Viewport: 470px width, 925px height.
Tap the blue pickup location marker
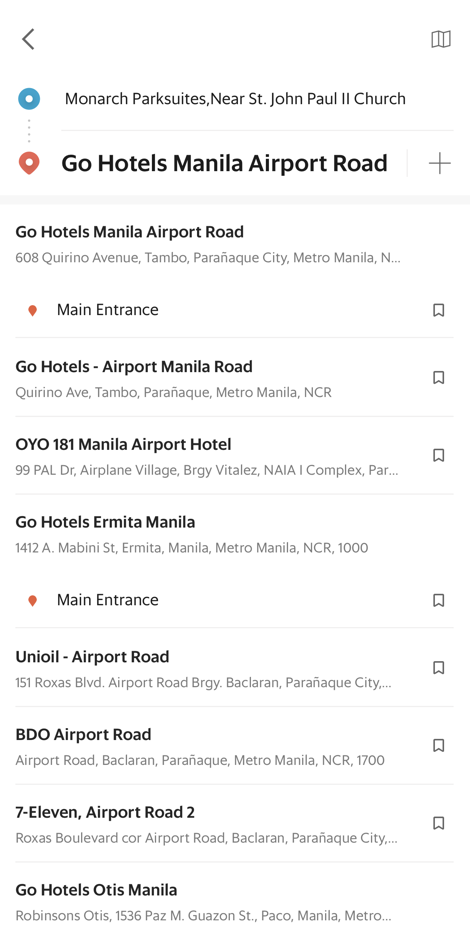coord(29,99)
